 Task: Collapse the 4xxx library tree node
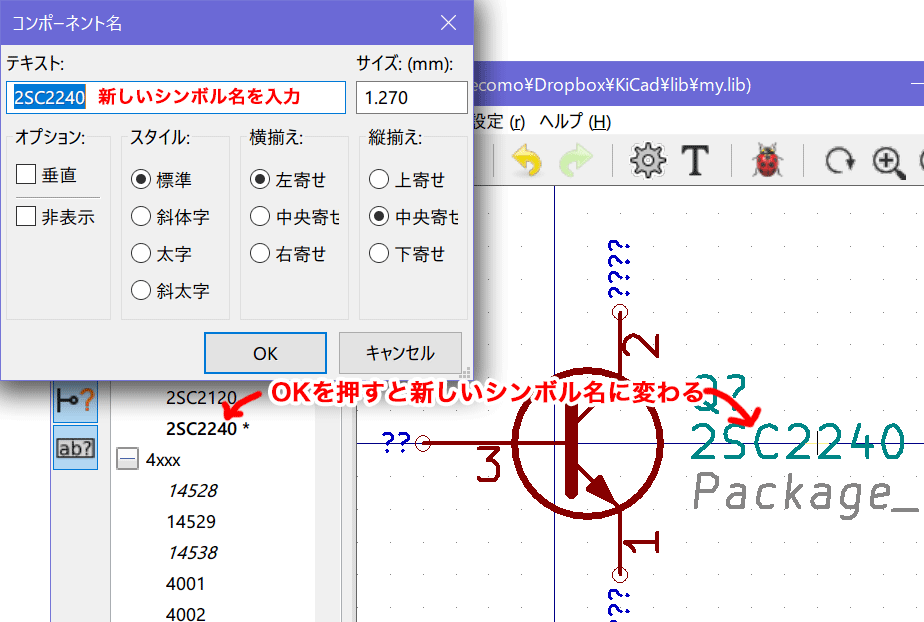click(x=126, y=460)
